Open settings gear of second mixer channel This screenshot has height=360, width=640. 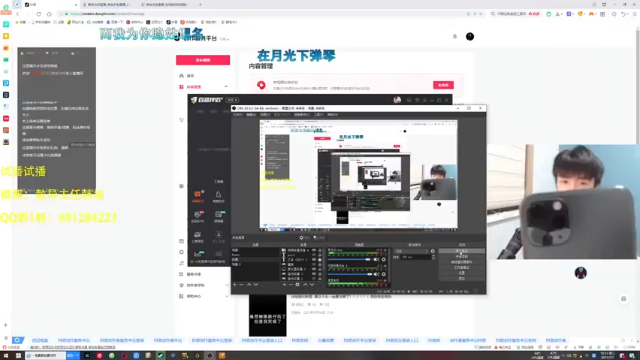[x=384, y=274]
